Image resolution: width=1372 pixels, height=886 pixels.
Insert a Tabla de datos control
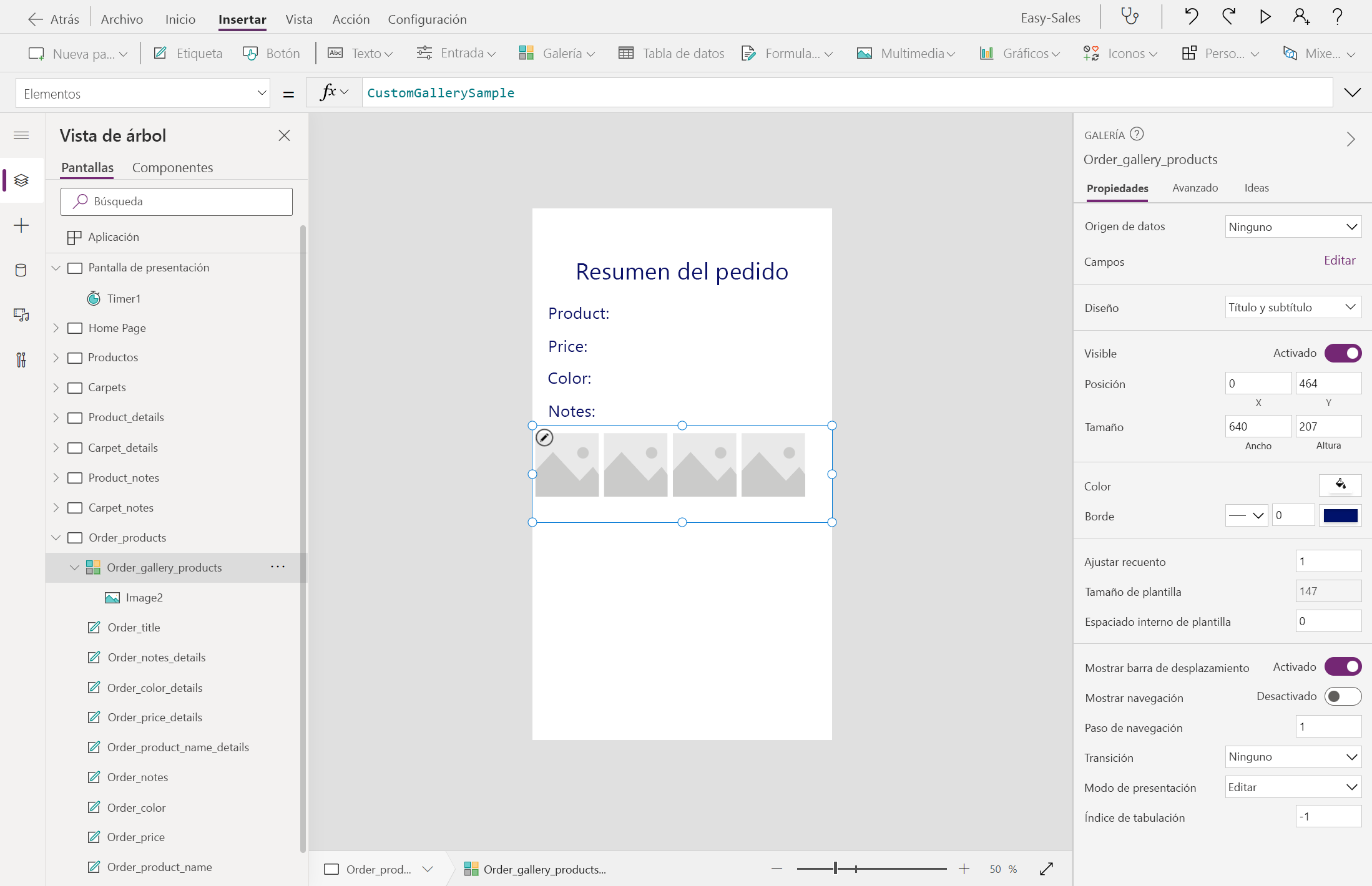tap(672, 53)
